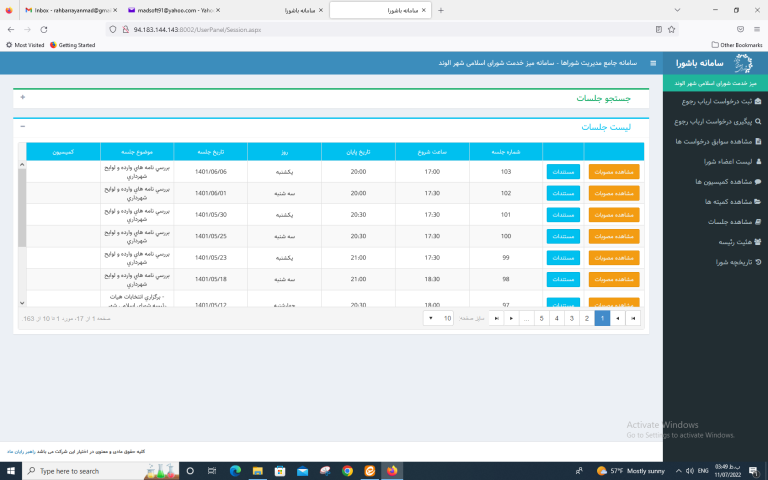The image size is (768, 480).
Task: Click the table's vertical scrollbar down arrow
Action: pyautogui.click(x=22, y=302)
